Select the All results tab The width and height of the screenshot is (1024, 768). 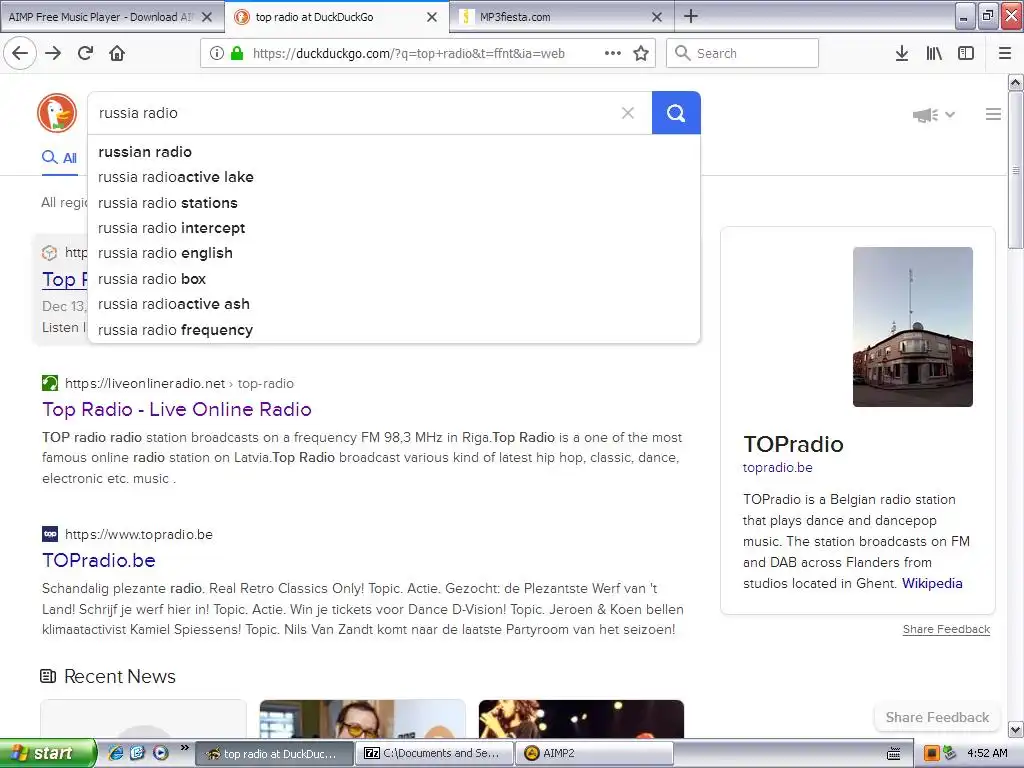coord(59,158)
